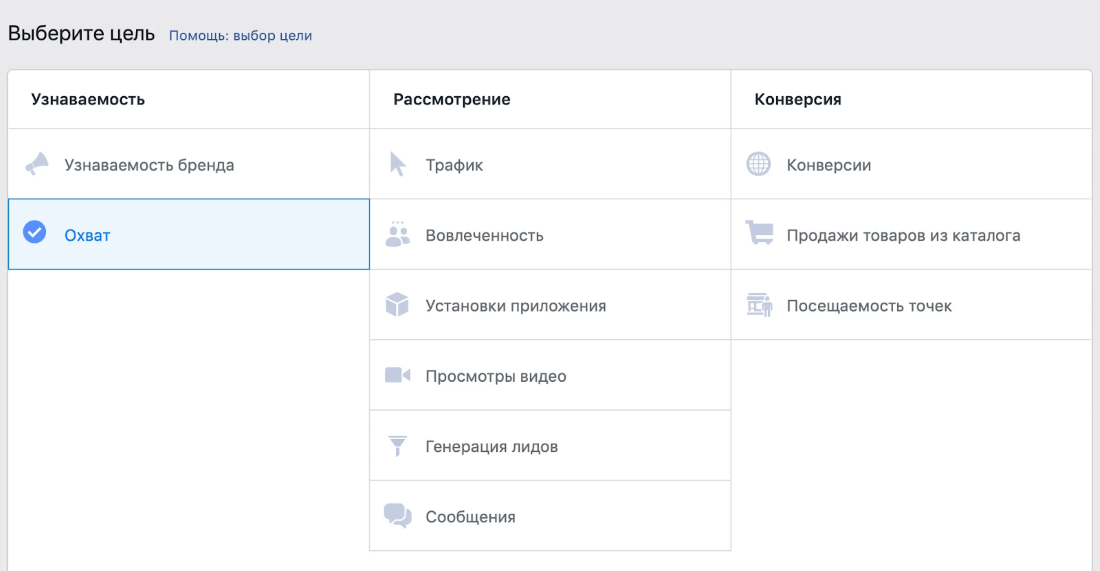
Task: Click the shopping cart icon for catalog sales
Action: (x=759, y=233)
